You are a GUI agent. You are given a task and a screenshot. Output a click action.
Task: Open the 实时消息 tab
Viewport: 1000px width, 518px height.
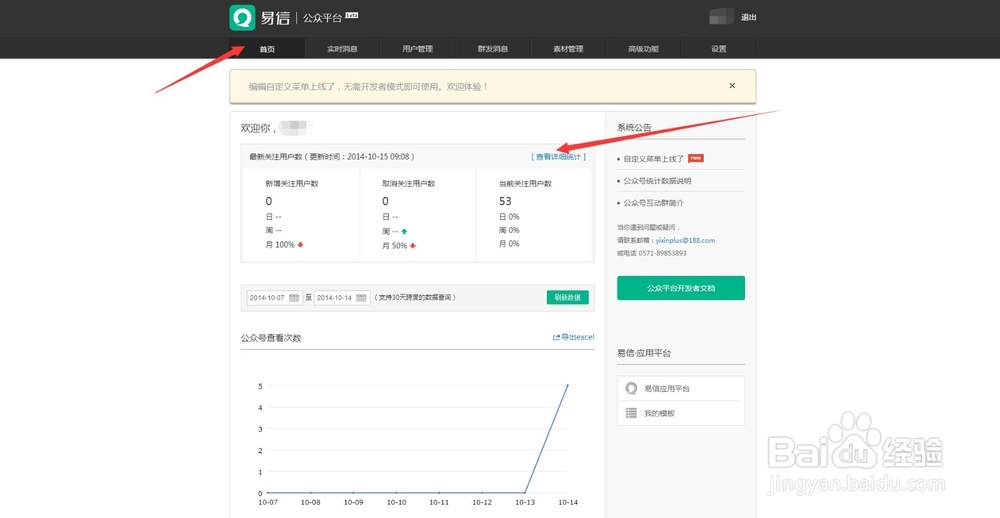point(342,48)
